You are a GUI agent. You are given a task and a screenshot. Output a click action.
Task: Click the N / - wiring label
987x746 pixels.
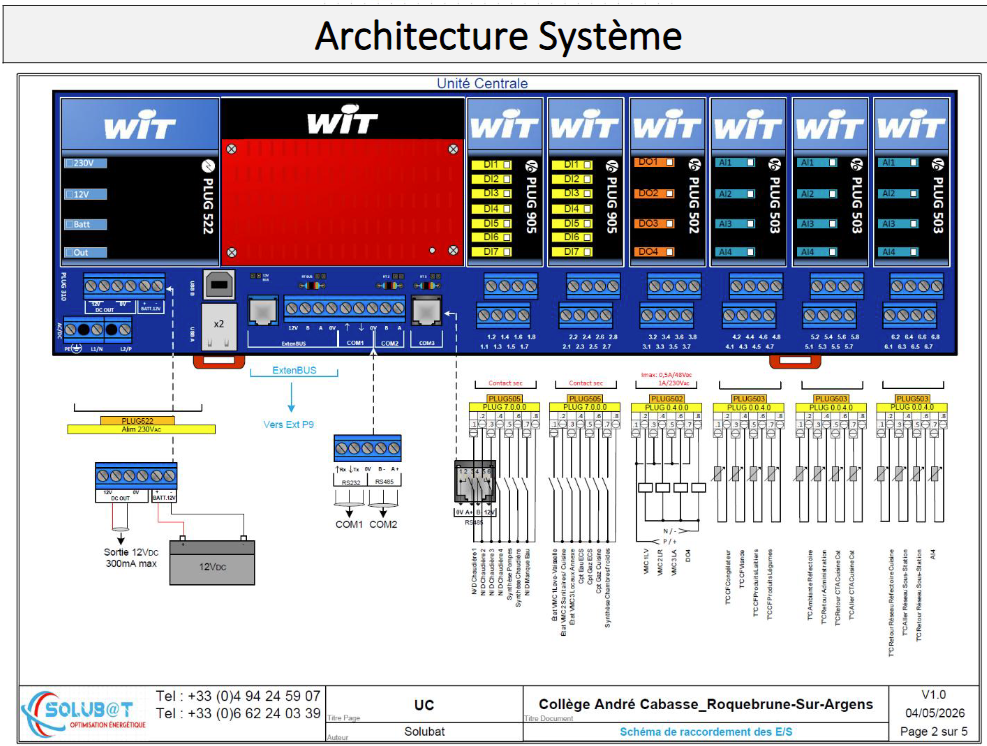670,531
